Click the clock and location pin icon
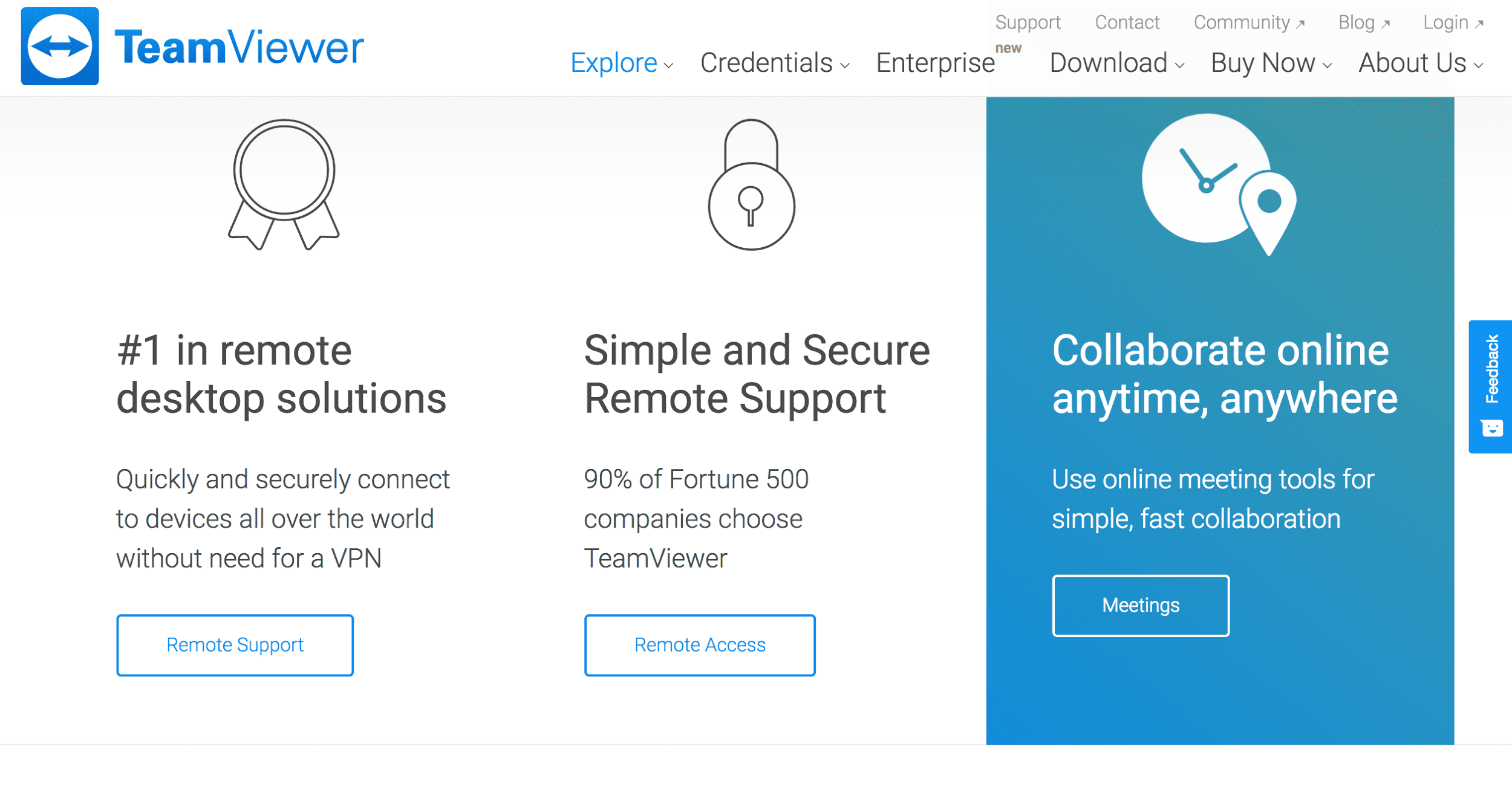The image size is (1512, 787). pos(1219,184)
